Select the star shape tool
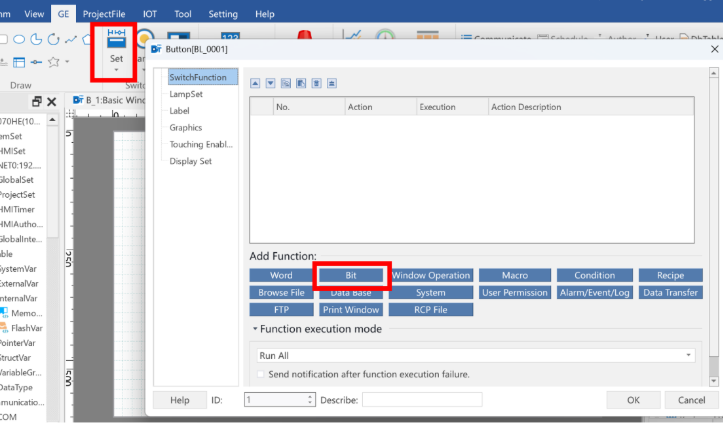Image resolution: width=723 pixels, height=423 pixels. point(53,62)
